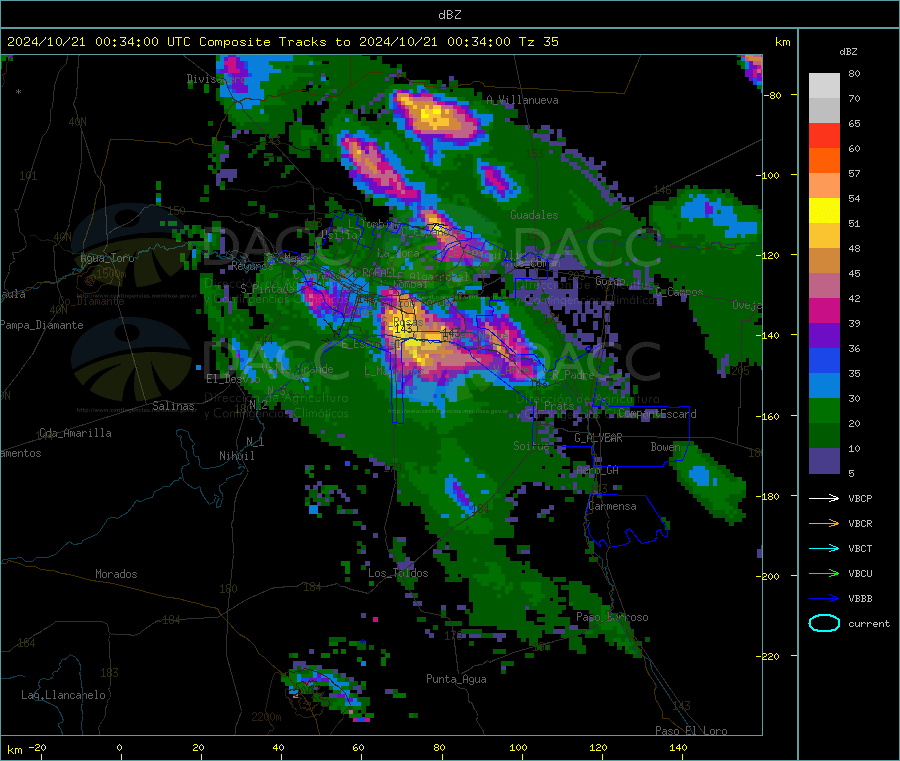The height and width of the screenshot is (761, 900).
Task: Click the 'Bowen' map label
Action: point(665,447)
